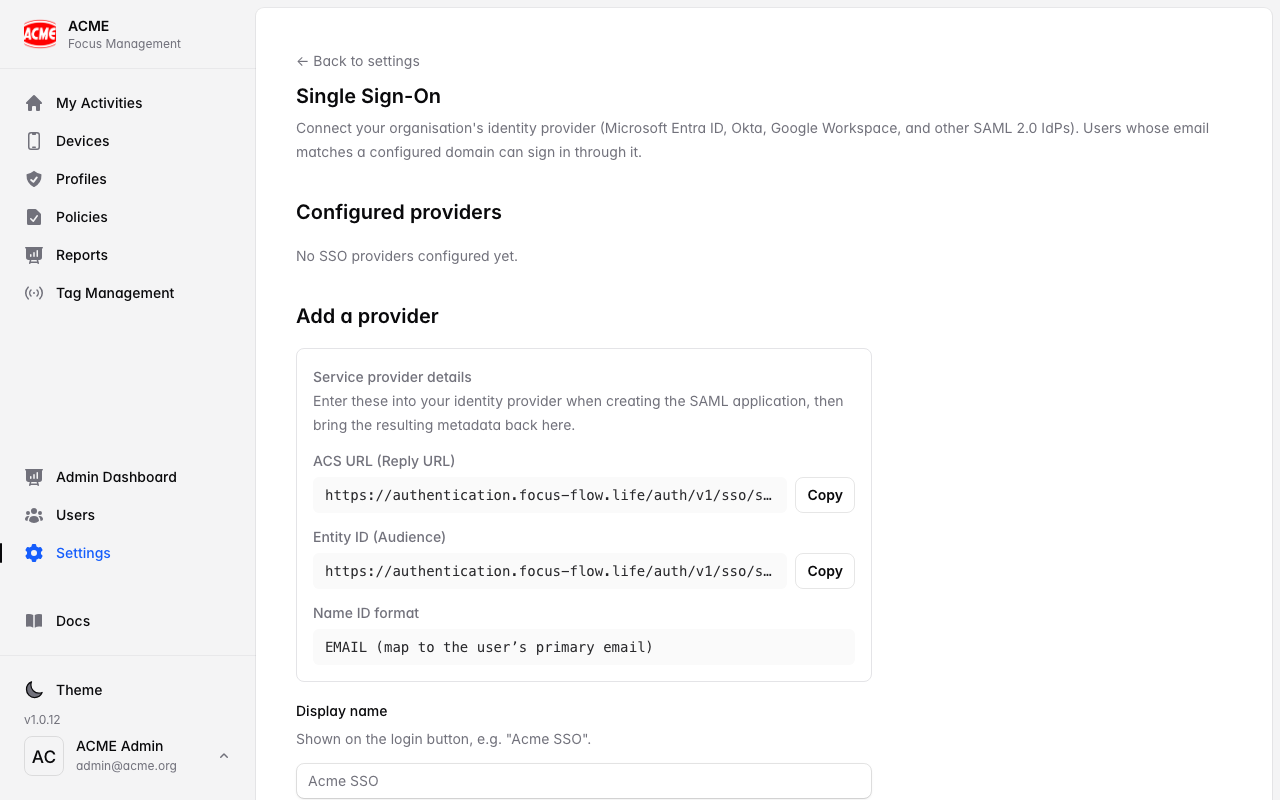Click the Tag Management signal icon
This screenshot has height=800, width=1280.
34,293
